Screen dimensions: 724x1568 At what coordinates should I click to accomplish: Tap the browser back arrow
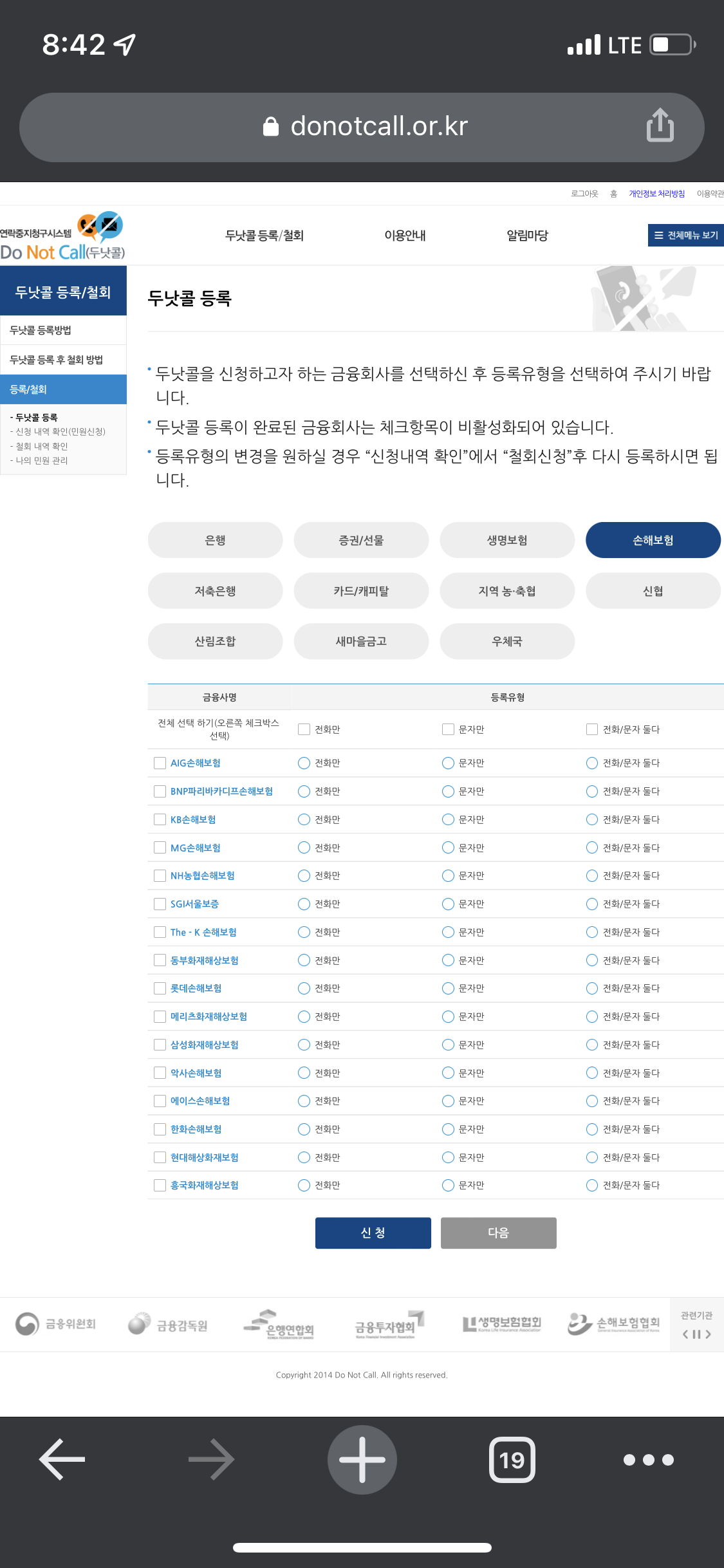coord(62,1459)
